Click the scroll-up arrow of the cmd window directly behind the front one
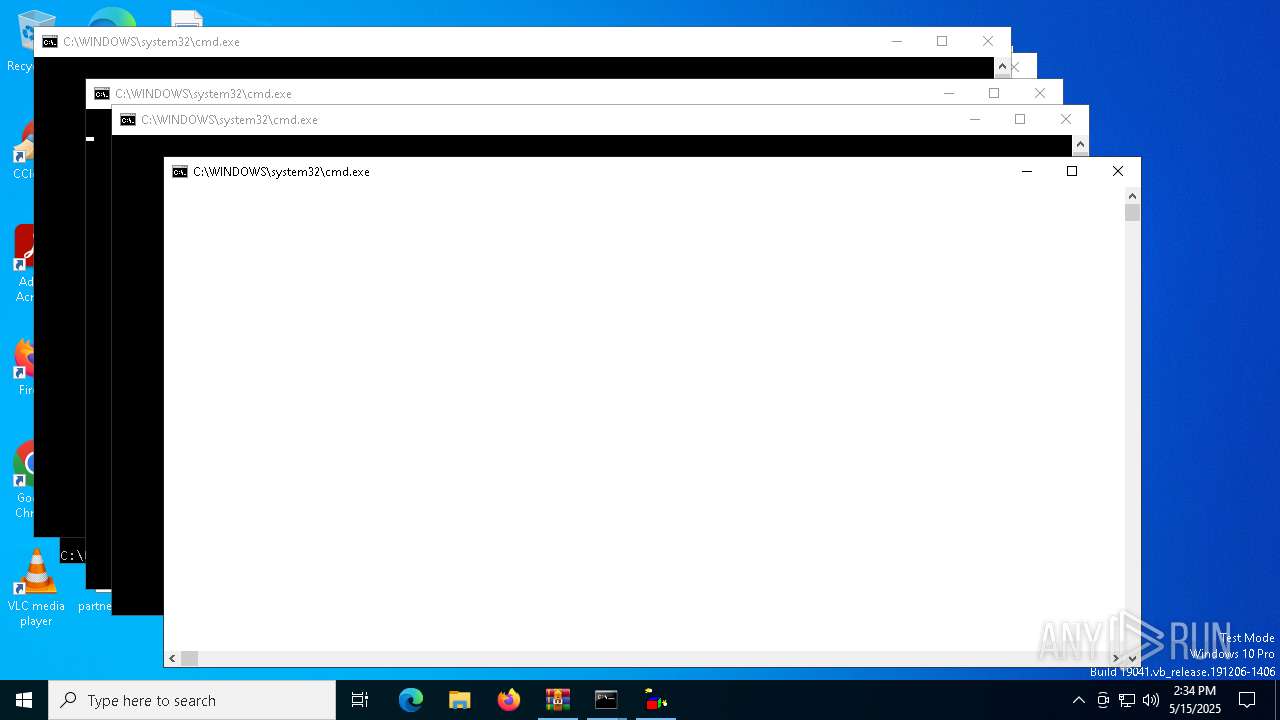The image size is (1280, 720). pos(1080,146)
